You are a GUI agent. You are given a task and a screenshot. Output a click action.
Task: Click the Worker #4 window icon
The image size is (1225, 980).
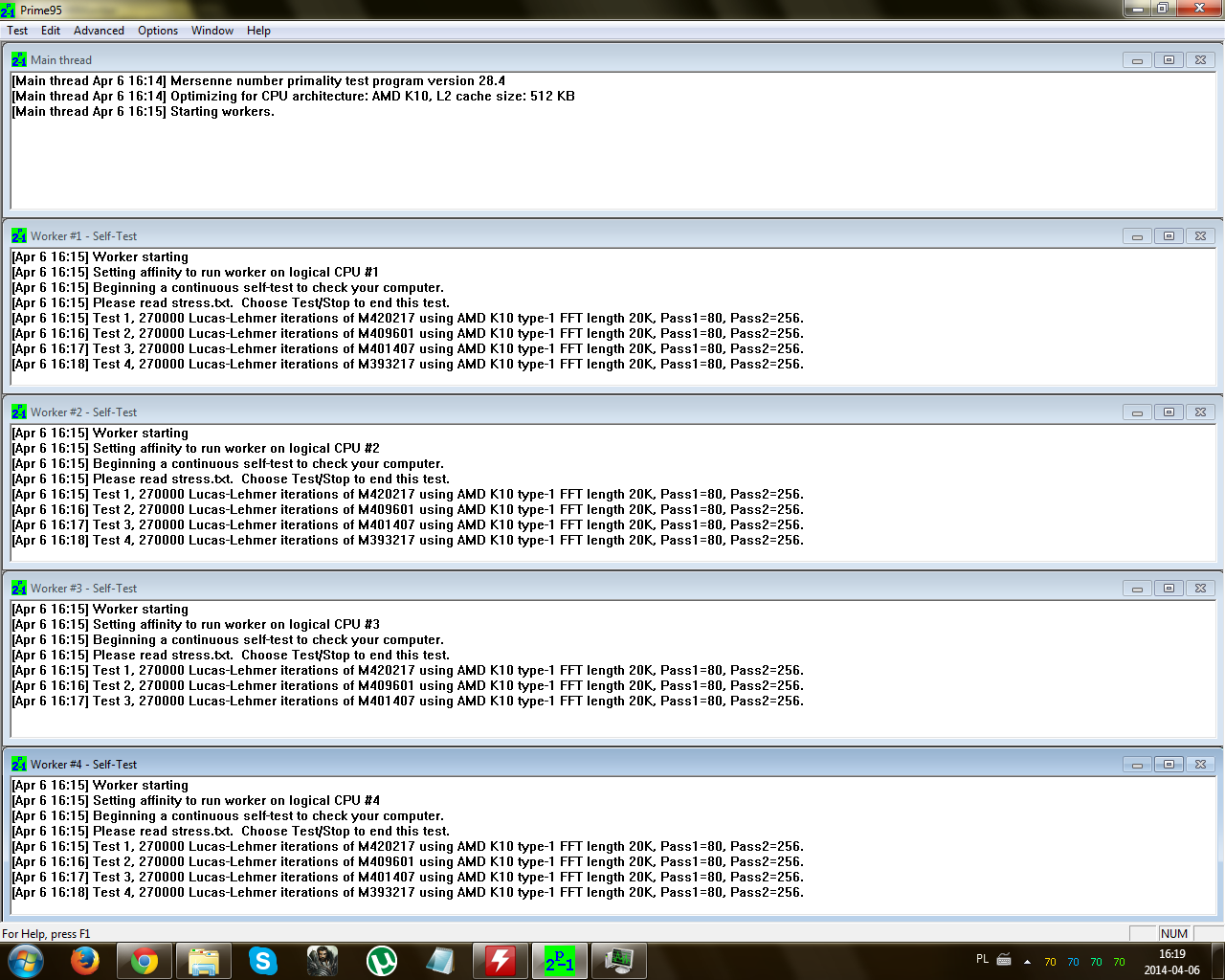click(x=19, y=764)
